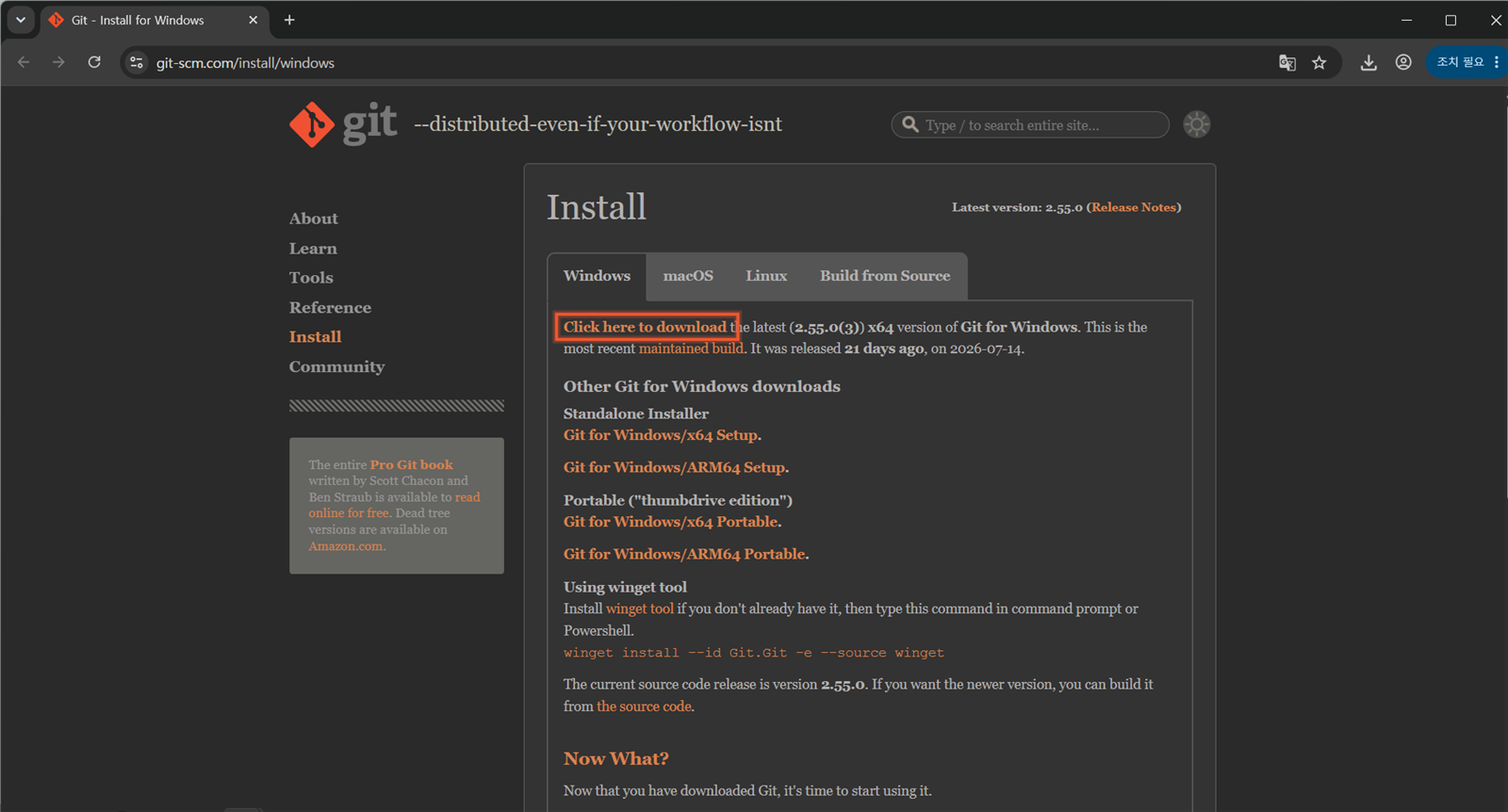Go back to the previous page
Viewport: 1508px width, 812px height.
click(24, 62)
